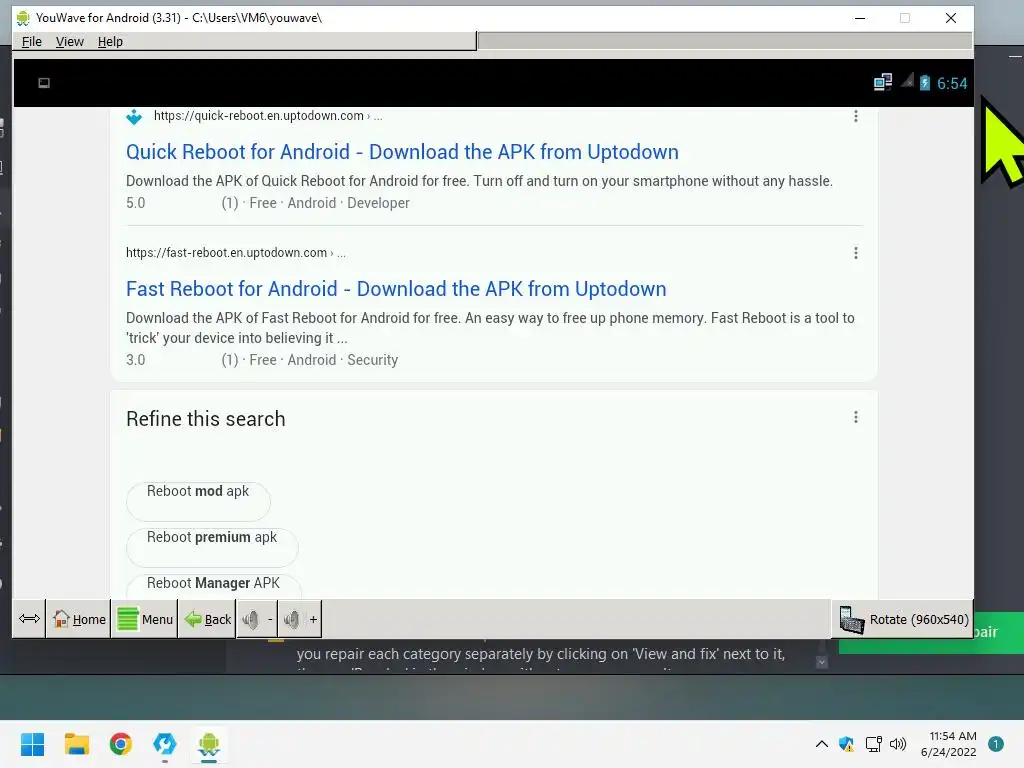This screenshot has width=1024, height=768.
Task: Open Quick Reboot for Android Uptodown link
Action: pos(402,152)
